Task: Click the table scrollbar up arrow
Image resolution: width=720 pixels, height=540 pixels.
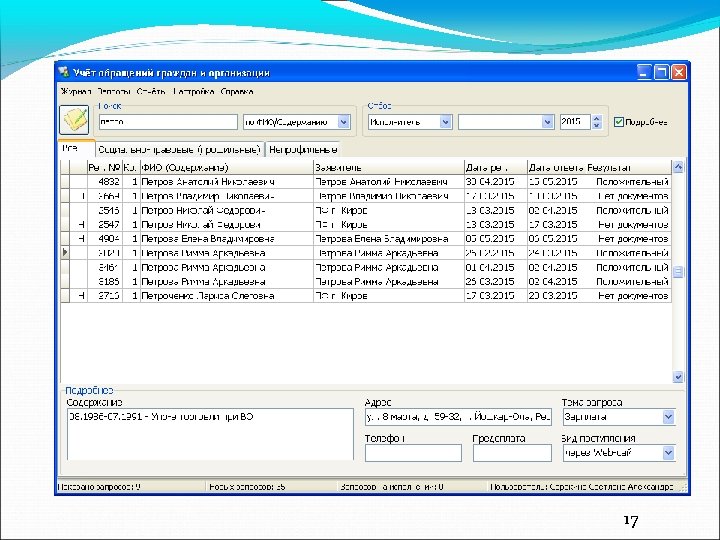Action: pyautogui.click(x=678, y=167)
